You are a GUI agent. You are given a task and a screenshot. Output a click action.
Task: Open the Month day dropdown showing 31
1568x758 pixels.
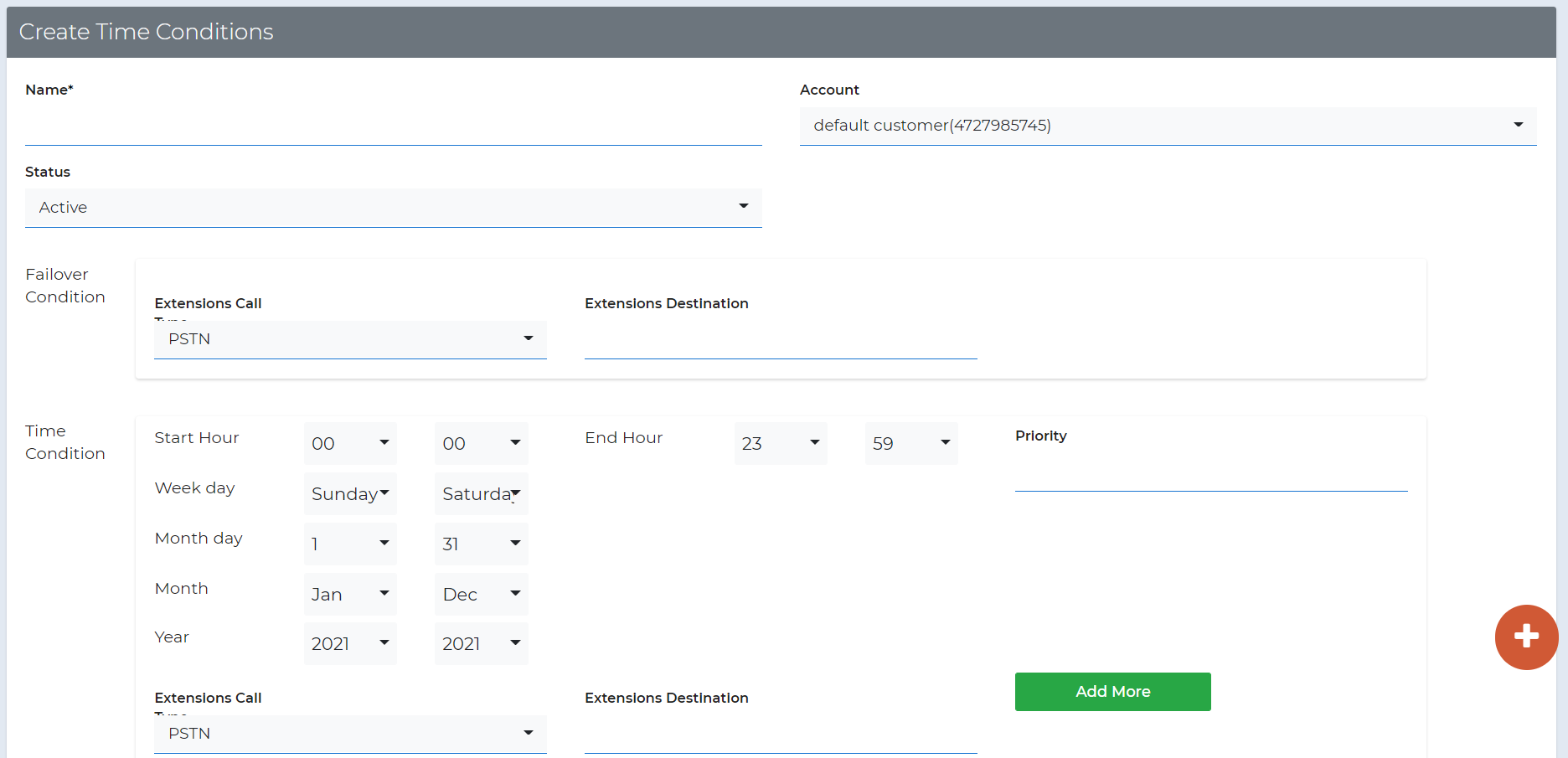click(x=481, y=544)
